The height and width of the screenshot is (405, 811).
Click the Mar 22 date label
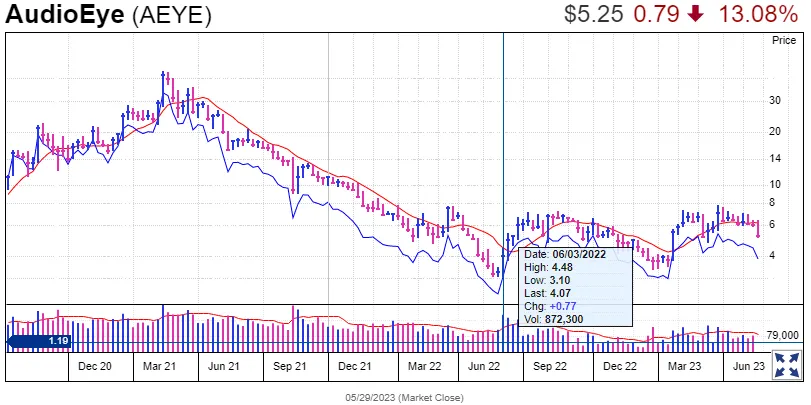point(425,367)
